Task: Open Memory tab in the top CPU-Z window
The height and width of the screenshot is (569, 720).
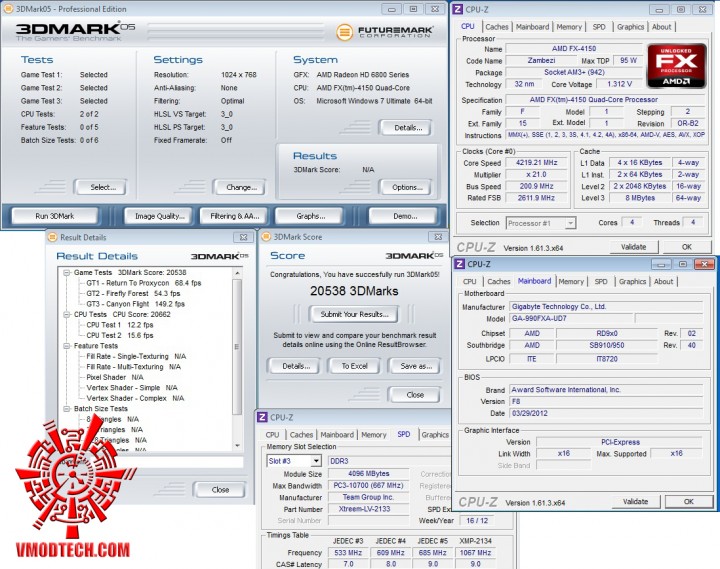Action: [569, 27]
